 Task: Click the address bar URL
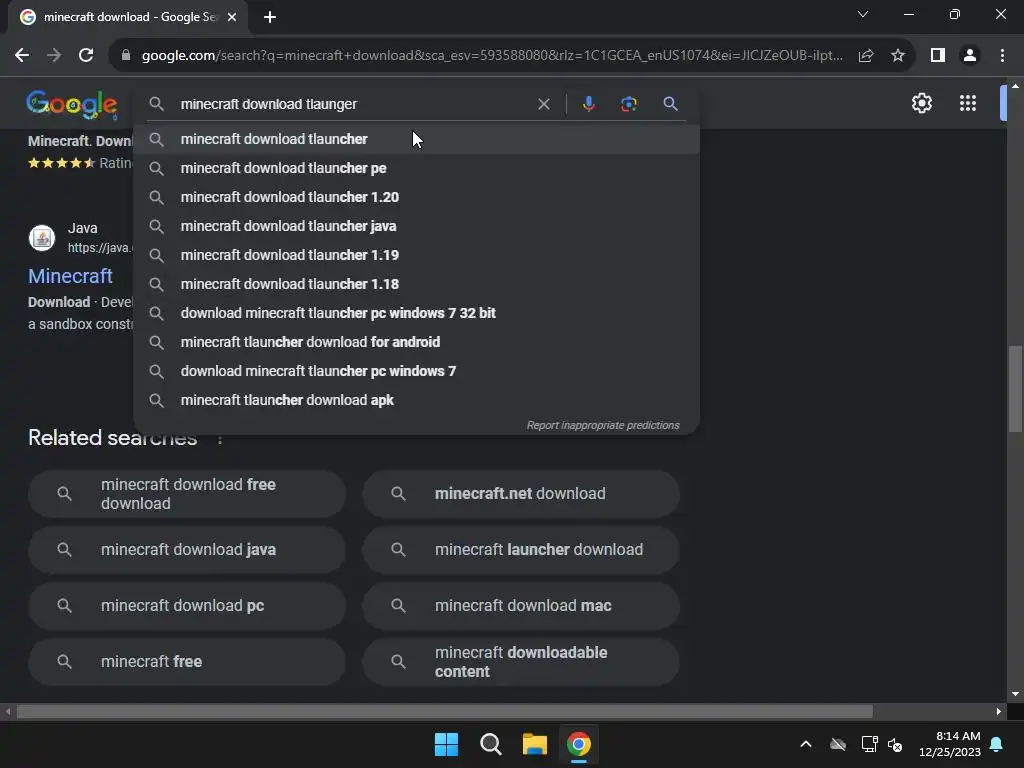(x=492, y=56)
